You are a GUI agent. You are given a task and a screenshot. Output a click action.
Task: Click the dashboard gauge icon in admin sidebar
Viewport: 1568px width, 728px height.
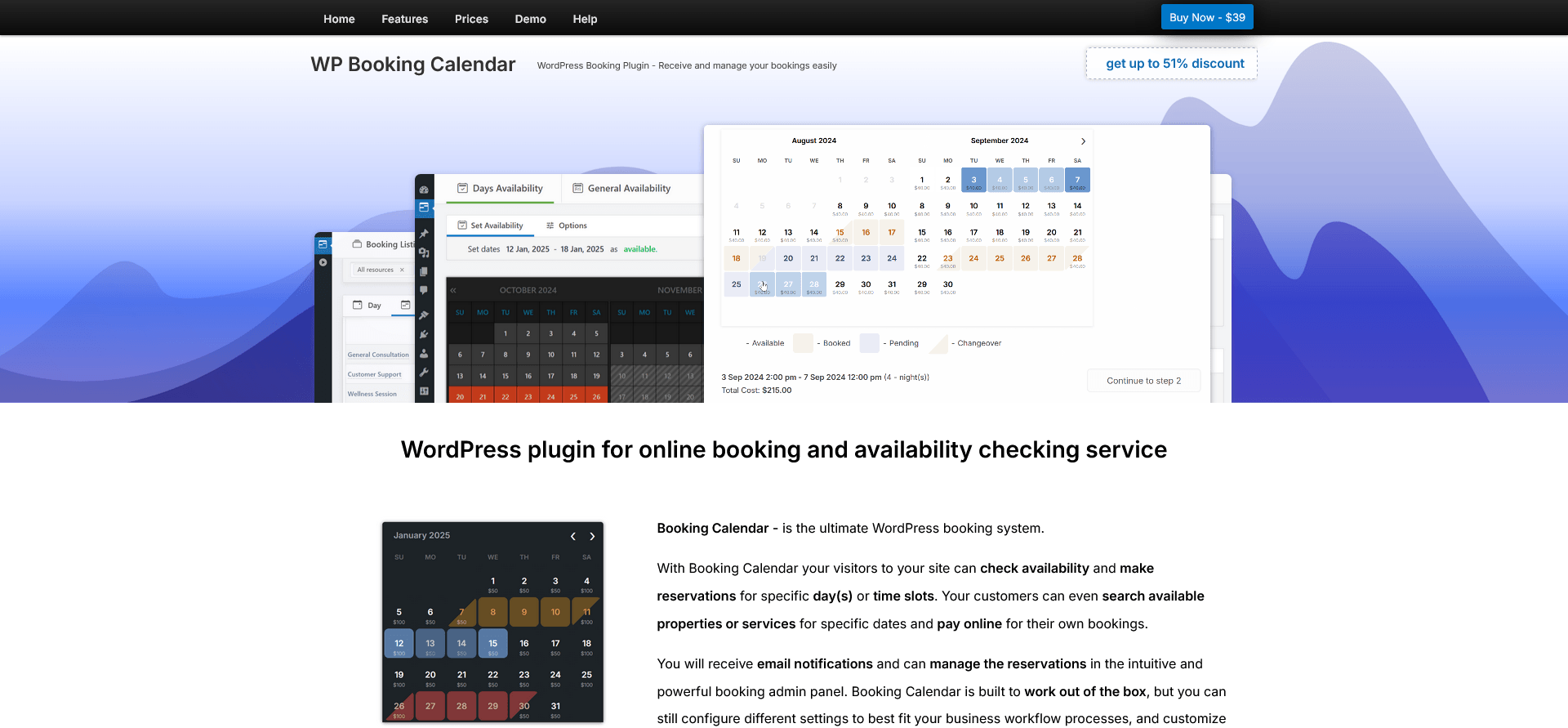click(424, 190)
